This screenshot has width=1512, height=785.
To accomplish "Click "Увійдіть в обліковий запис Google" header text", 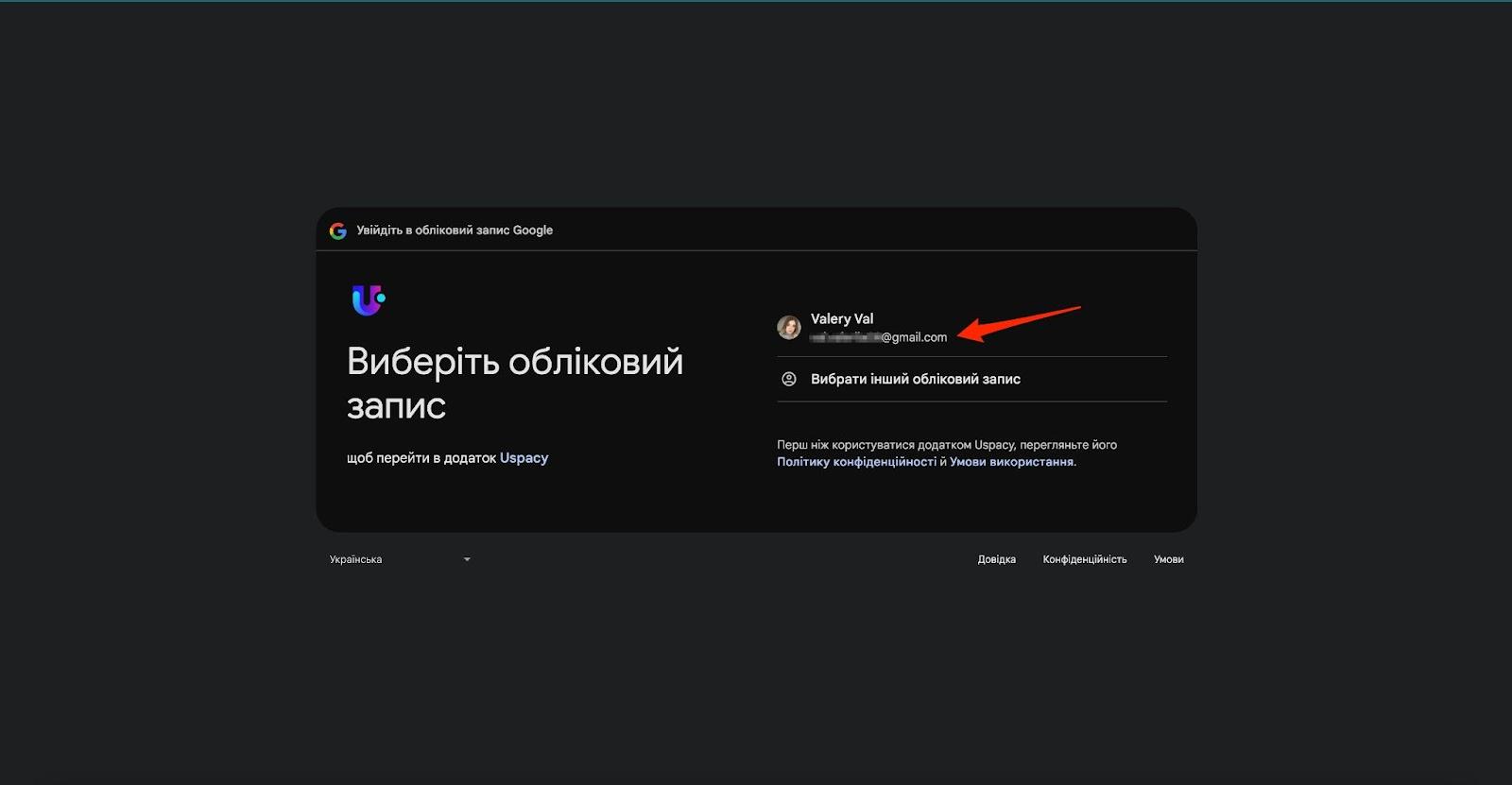I will click(455, 230).
